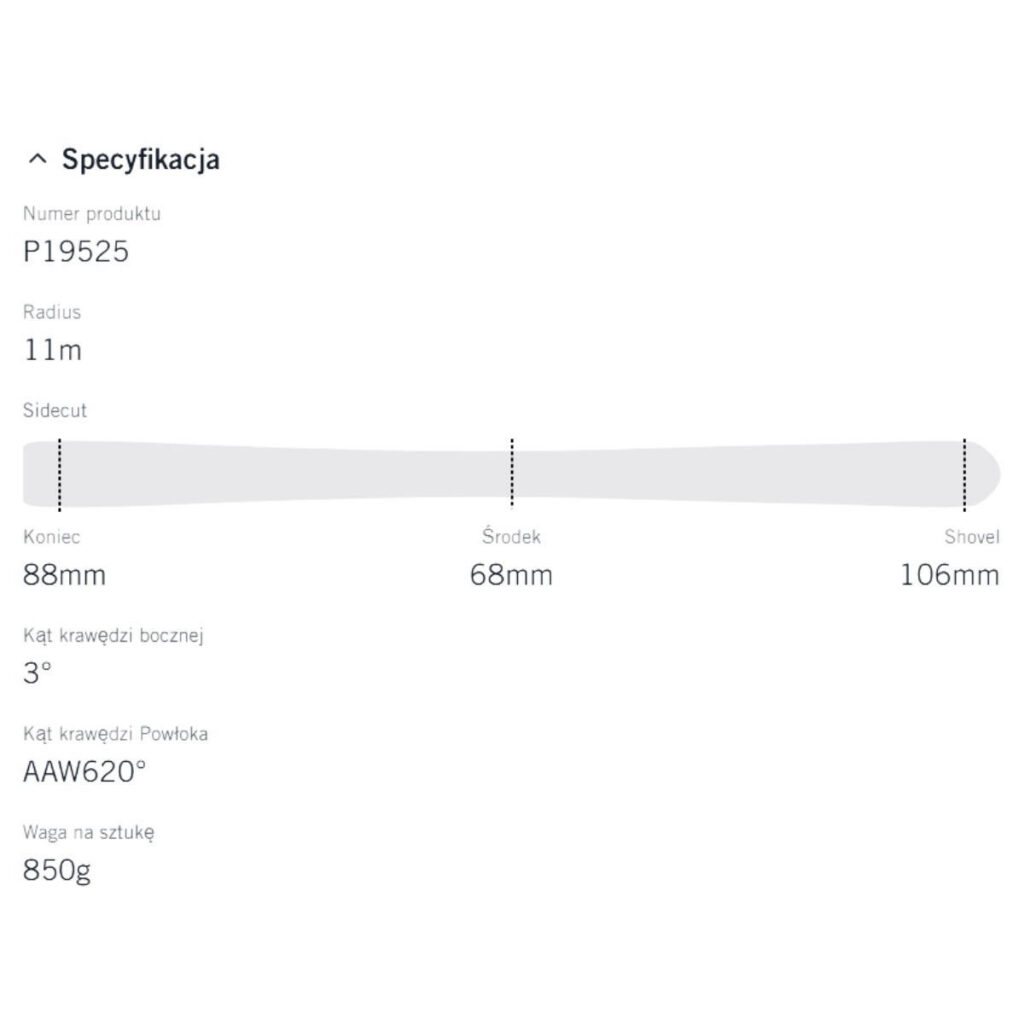Click the ski sidecut shape diagram
Screen dimensions: 1024x1024
click(x=300, y=473)
